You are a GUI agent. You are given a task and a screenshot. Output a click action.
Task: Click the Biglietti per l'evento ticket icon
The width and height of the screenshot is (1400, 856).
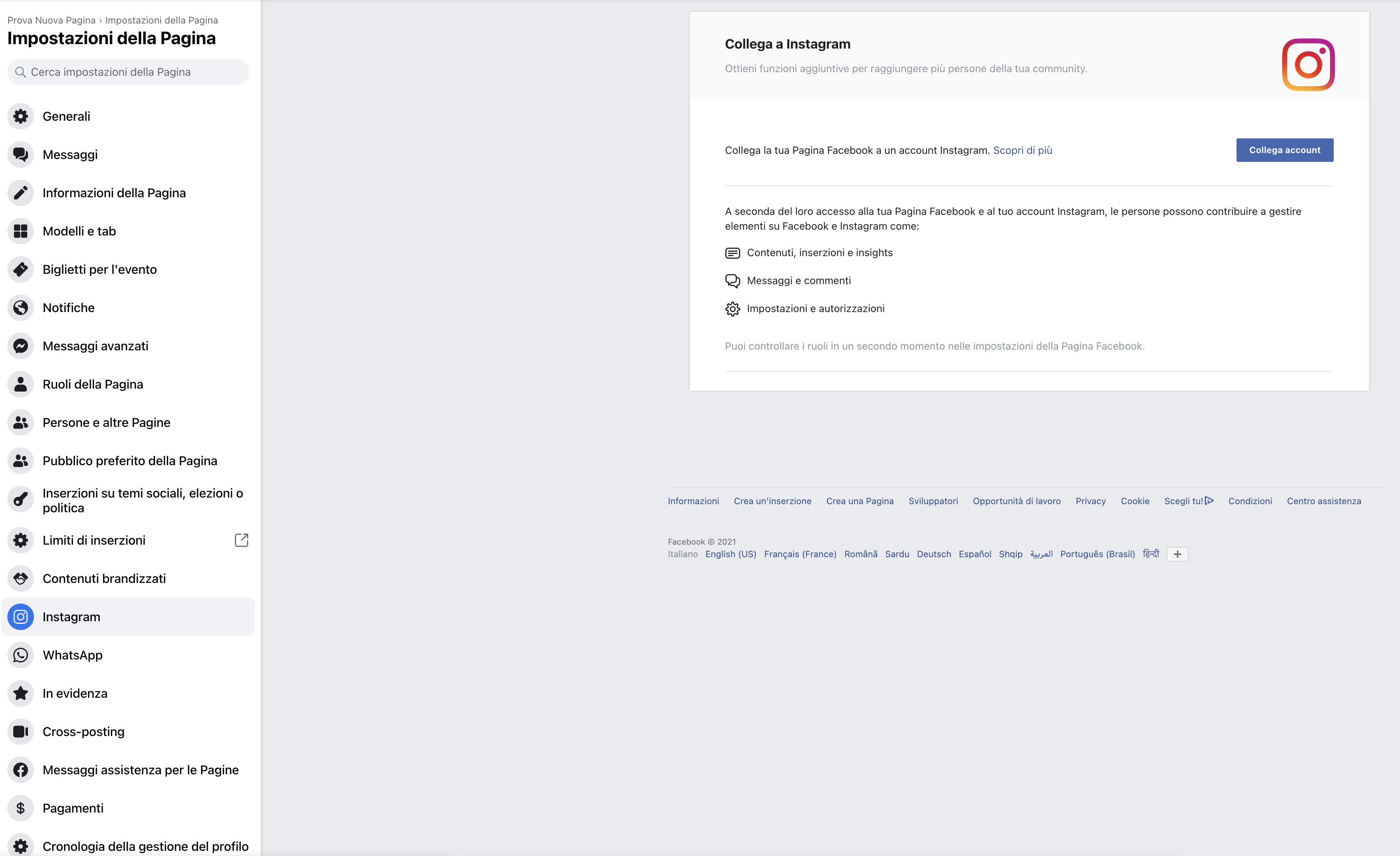tap(21, 269)
